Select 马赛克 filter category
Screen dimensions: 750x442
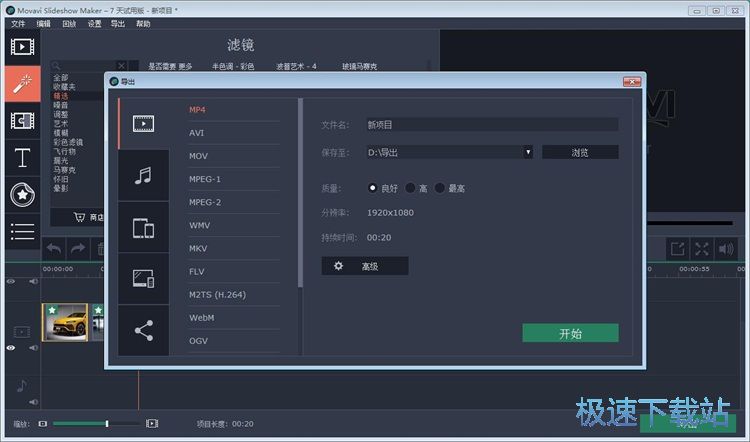(x=64, y=170)
